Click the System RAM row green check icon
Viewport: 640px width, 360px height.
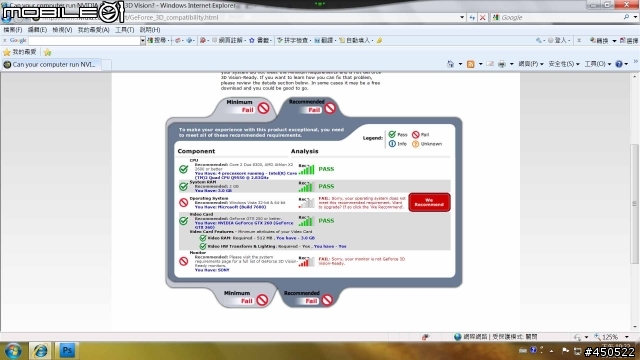click(x=184, y=187)
